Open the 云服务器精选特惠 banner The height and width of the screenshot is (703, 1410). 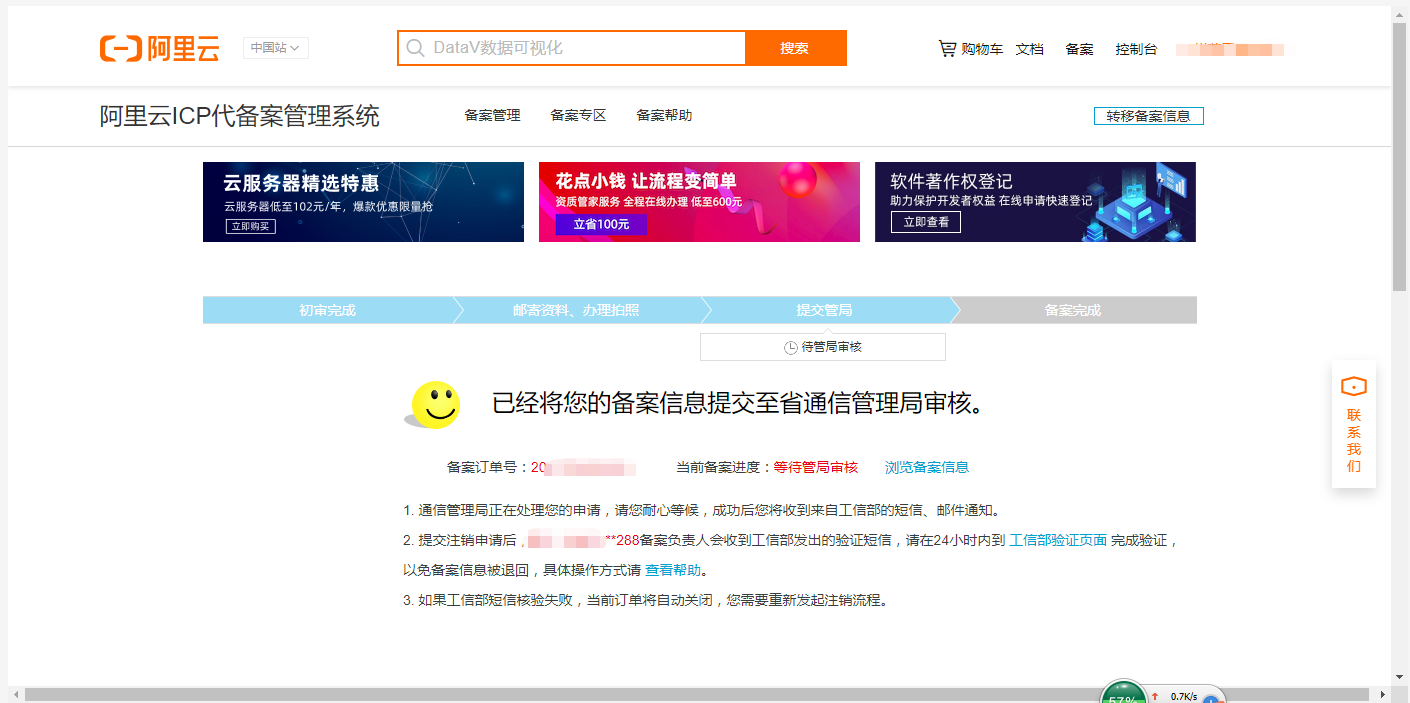point(363,202)
